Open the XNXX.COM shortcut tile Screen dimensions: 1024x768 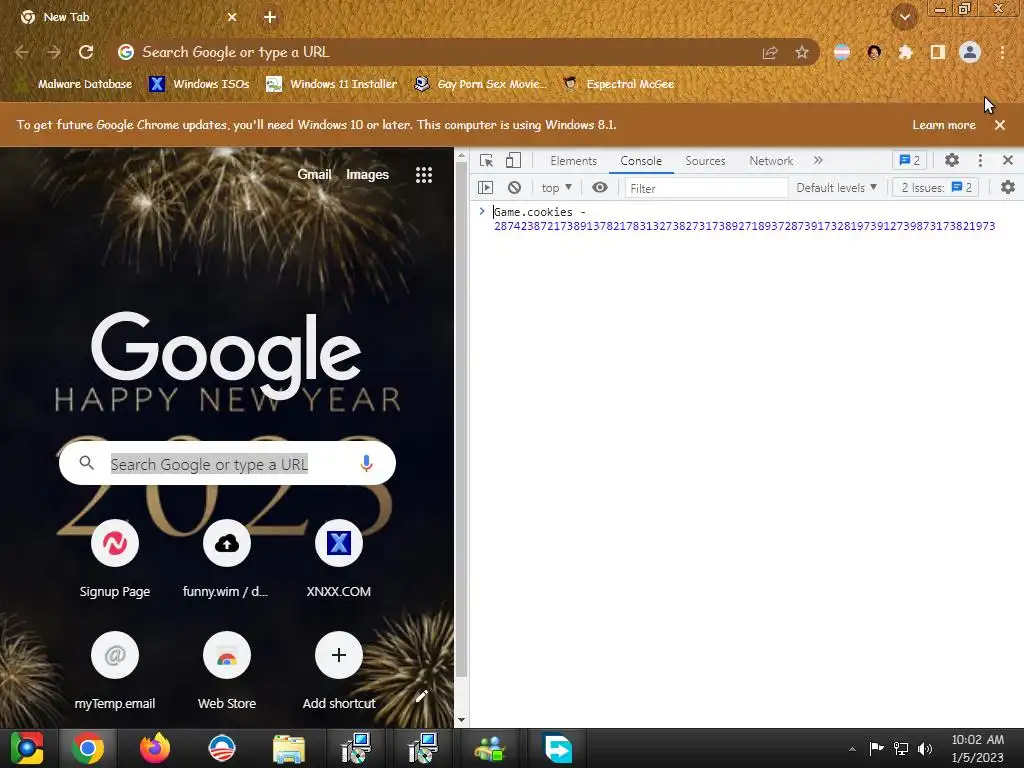pyautogui.click(x=338, y=560)
